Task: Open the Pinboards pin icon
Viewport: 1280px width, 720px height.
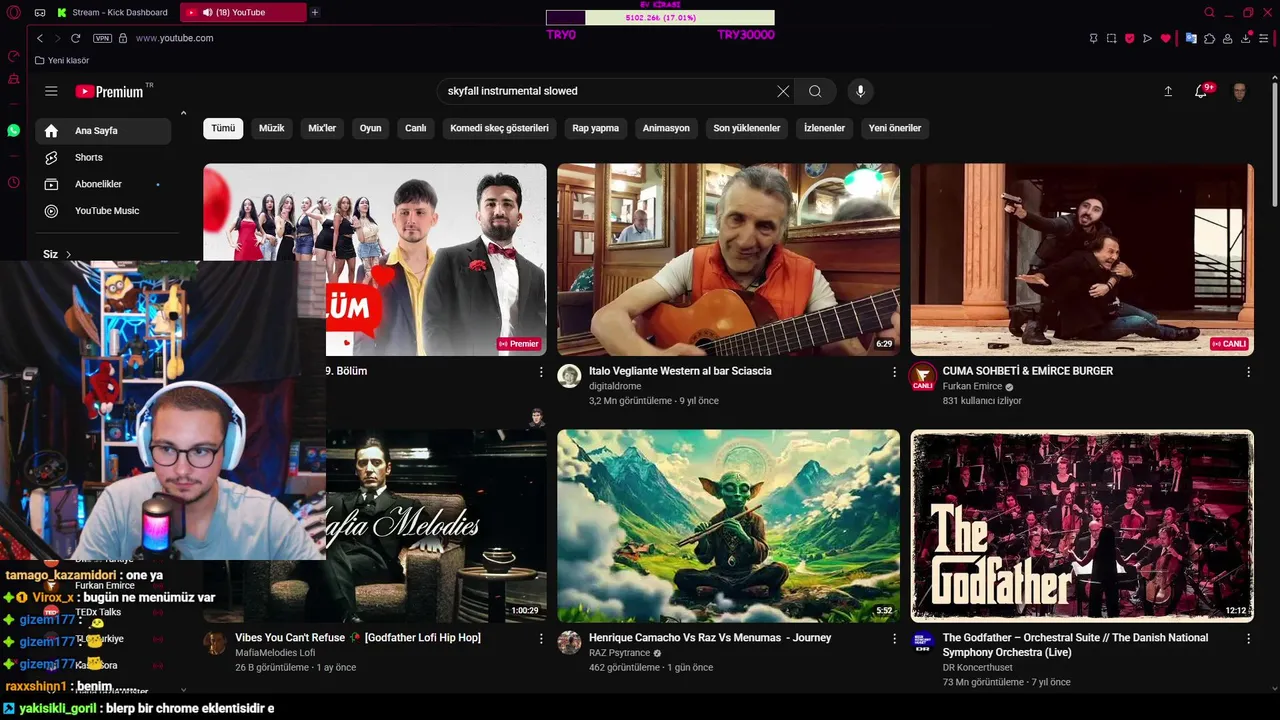Action: pos(1093,38)
